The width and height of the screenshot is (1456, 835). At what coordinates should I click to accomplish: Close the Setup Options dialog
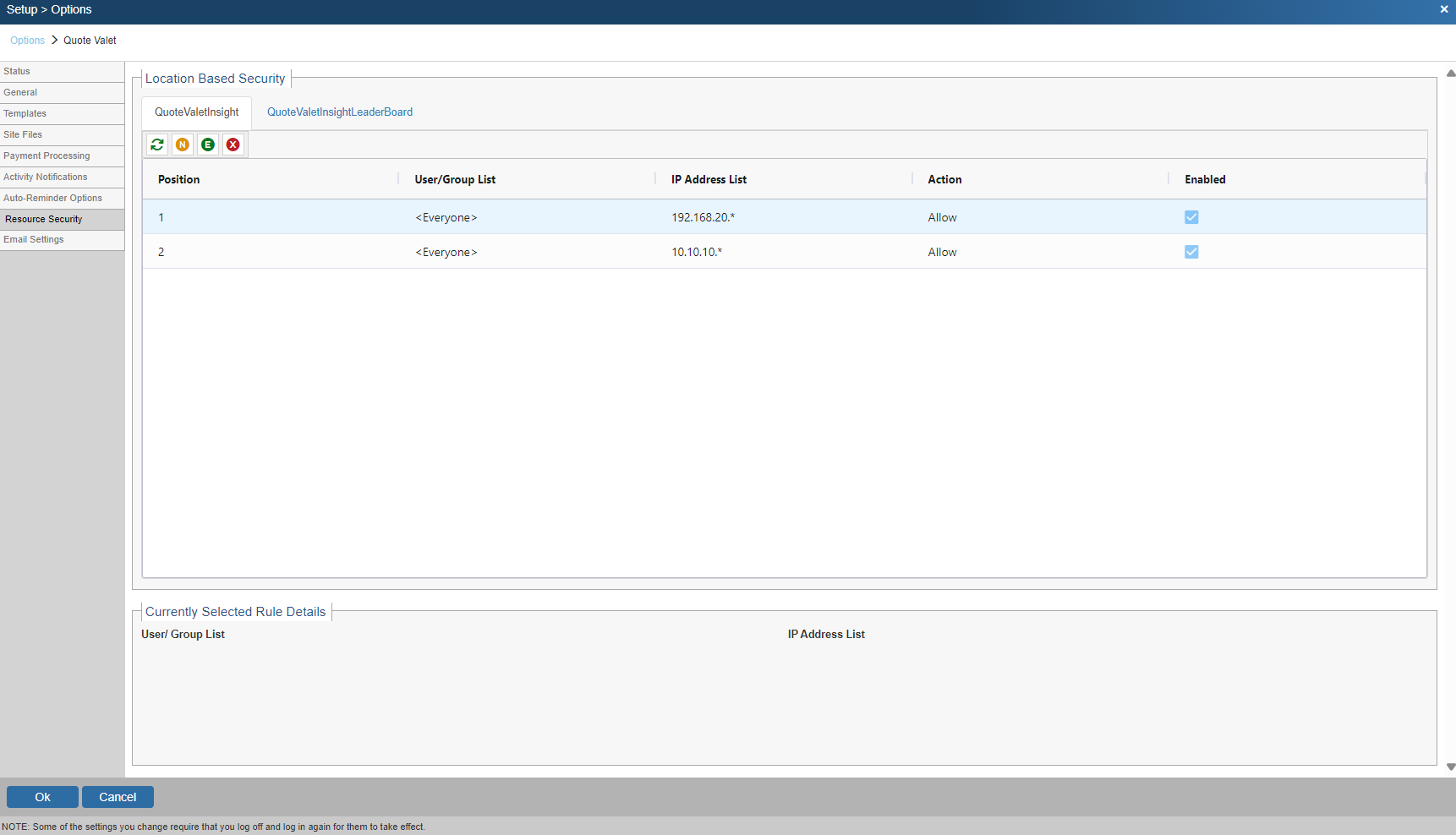point(1444,9)
